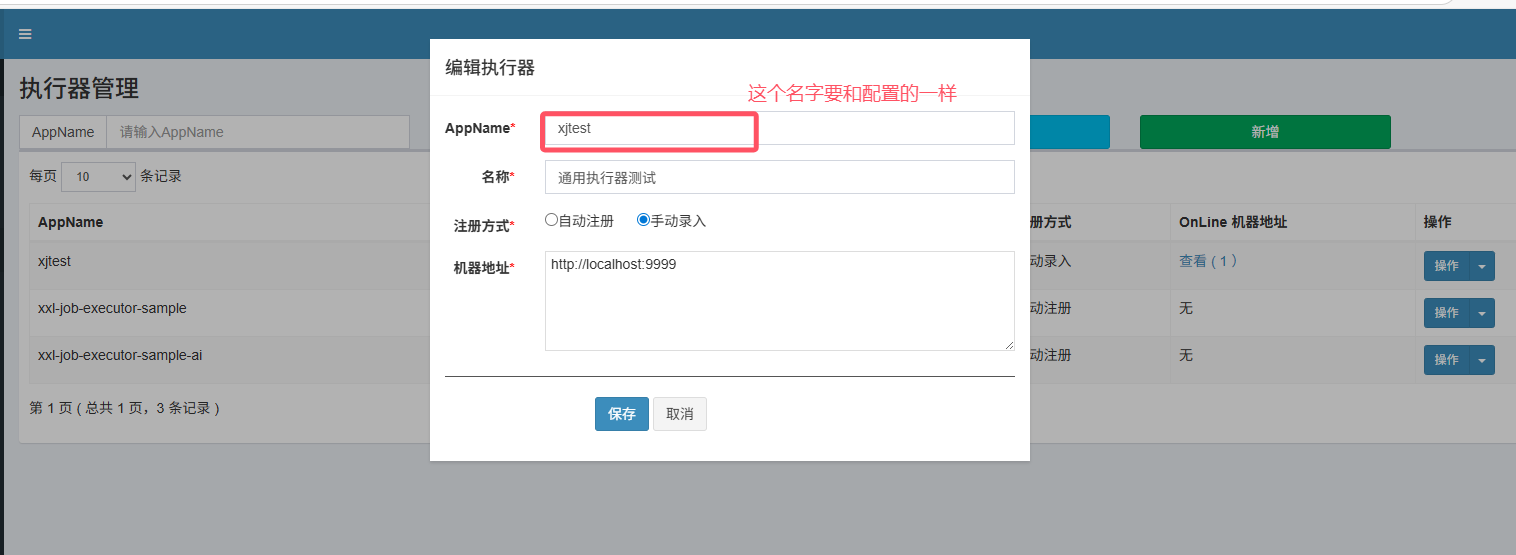Select the 自动注册 radio button

tap(551, 220)
